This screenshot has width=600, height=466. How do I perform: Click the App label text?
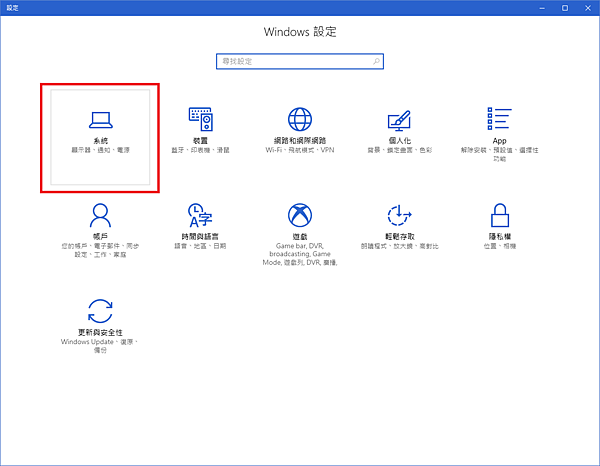click(x=499, y=140)
